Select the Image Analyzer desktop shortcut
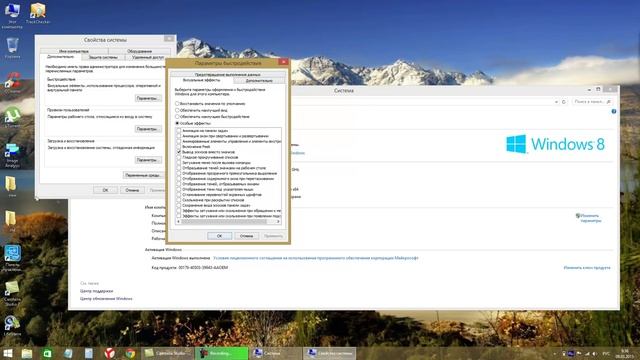 (x=12, y=155)
